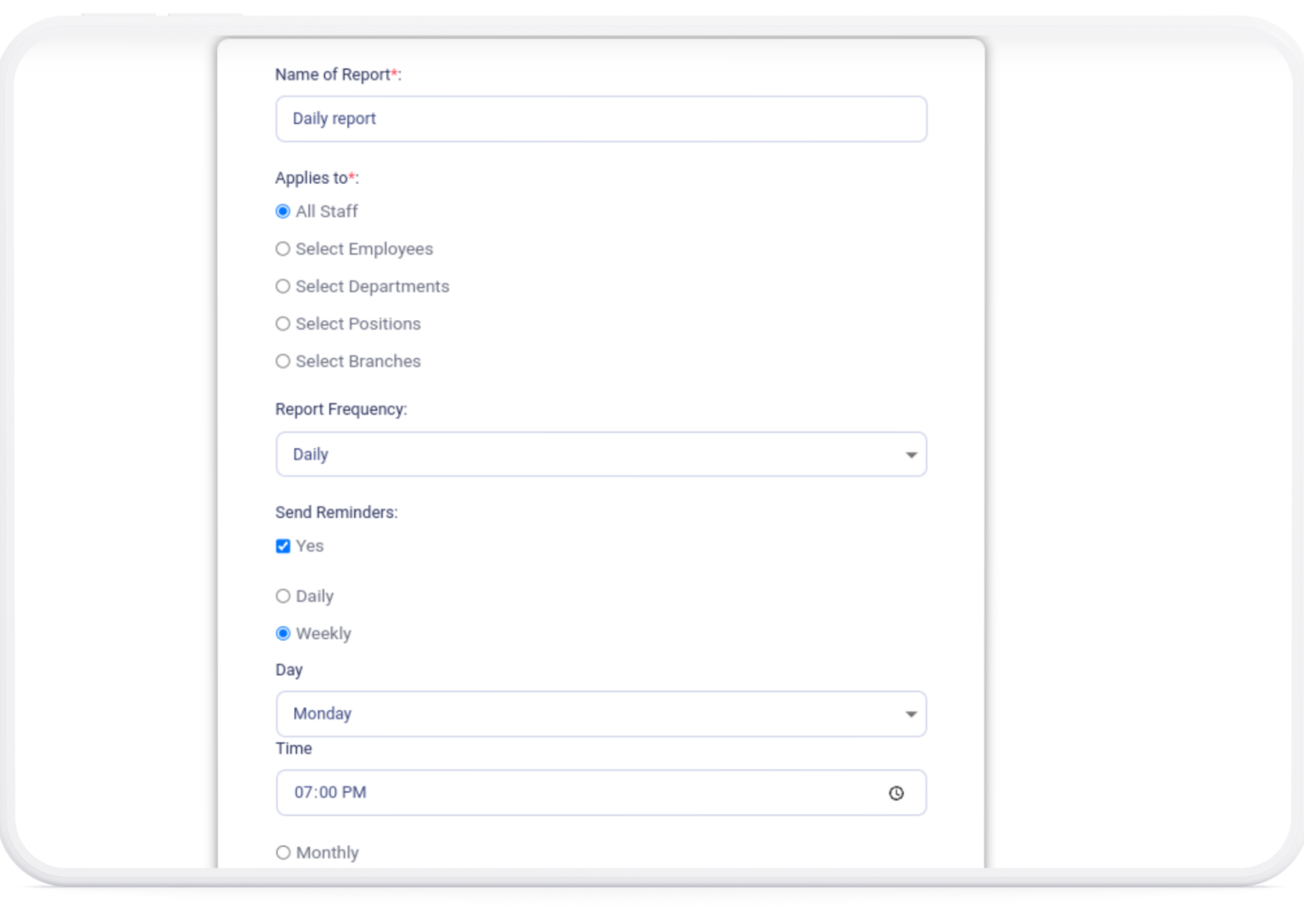Uncheck the Yes reminders checkbox

coord(283,546)
